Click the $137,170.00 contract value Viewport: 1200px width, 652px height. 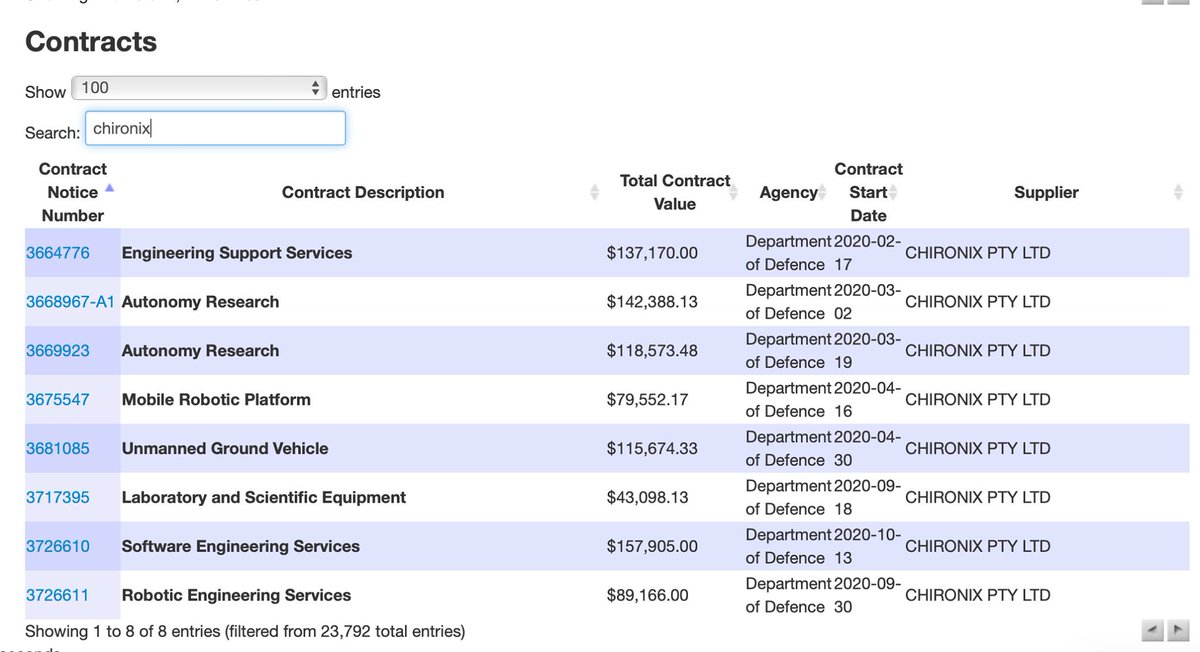point(652,253)
